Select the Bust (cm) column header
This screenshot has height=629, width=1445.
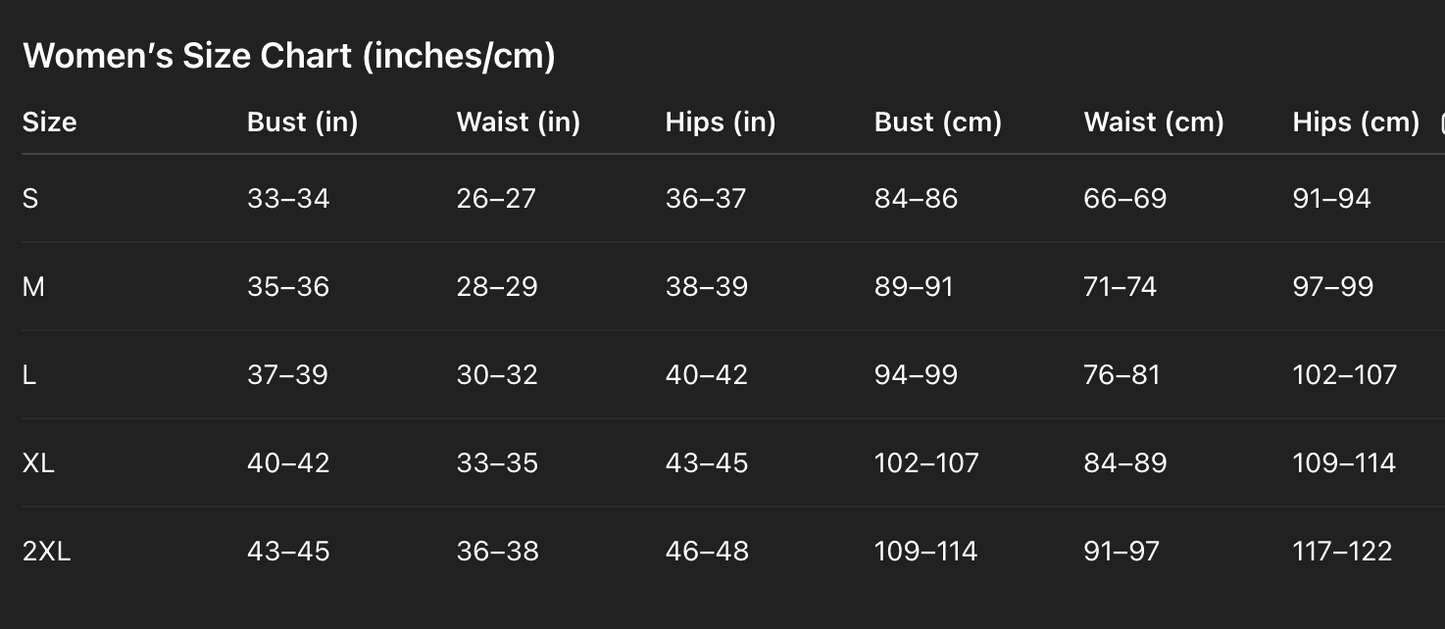(937, 122)
